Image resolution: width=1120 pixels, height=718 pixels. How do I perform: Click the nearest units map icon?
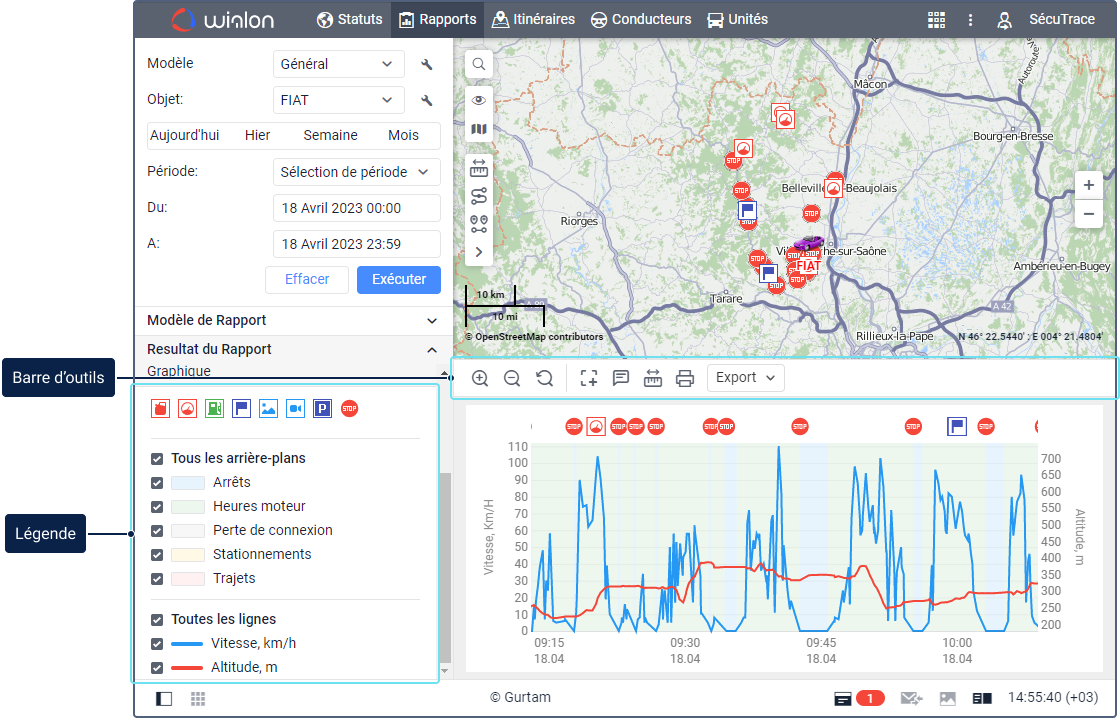479,224
